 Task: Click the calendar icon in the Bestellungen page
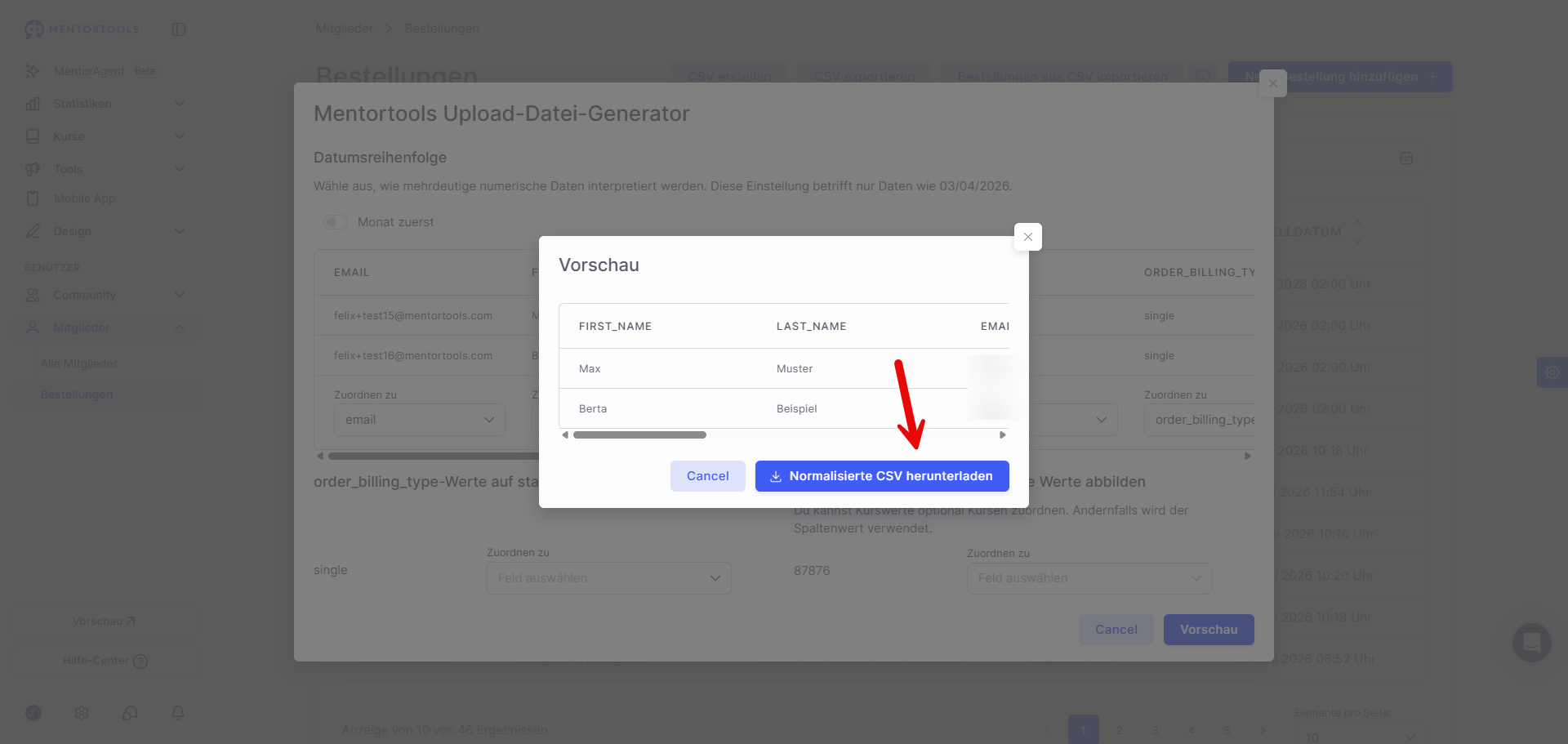(x=1406, y=158)
